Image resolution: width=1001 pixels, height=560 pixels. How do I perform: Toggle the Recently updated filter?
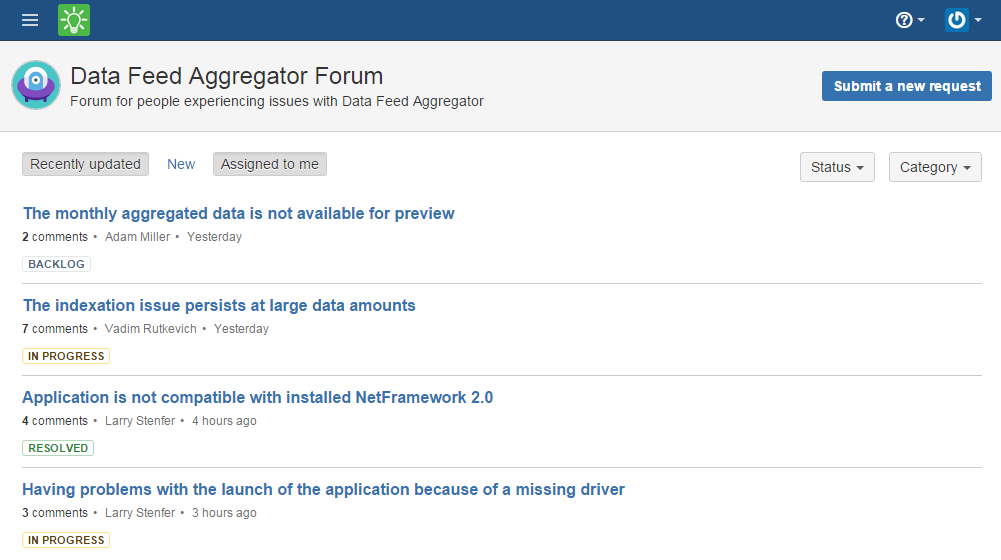86,164
